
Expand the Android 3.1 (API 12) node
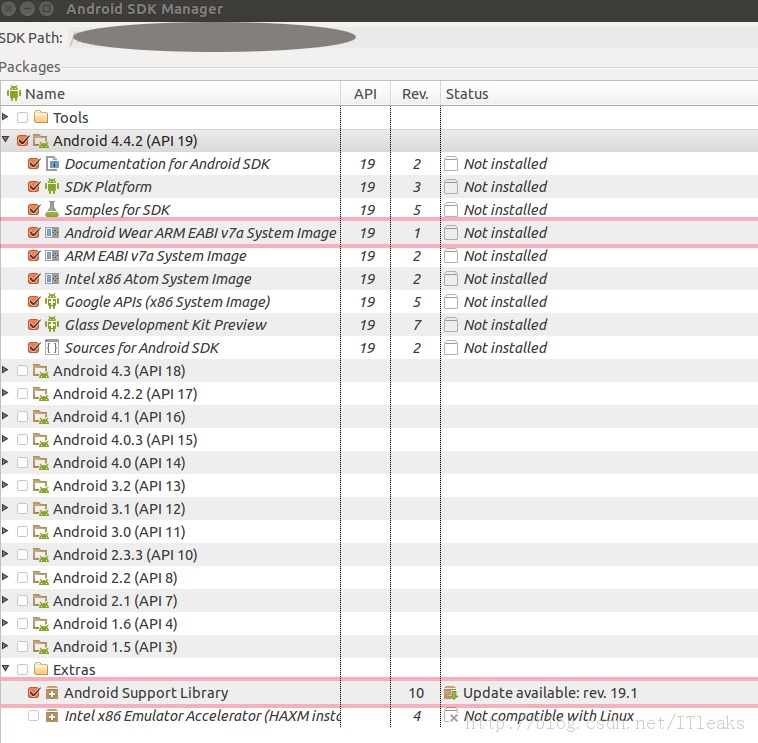[5, 508]
